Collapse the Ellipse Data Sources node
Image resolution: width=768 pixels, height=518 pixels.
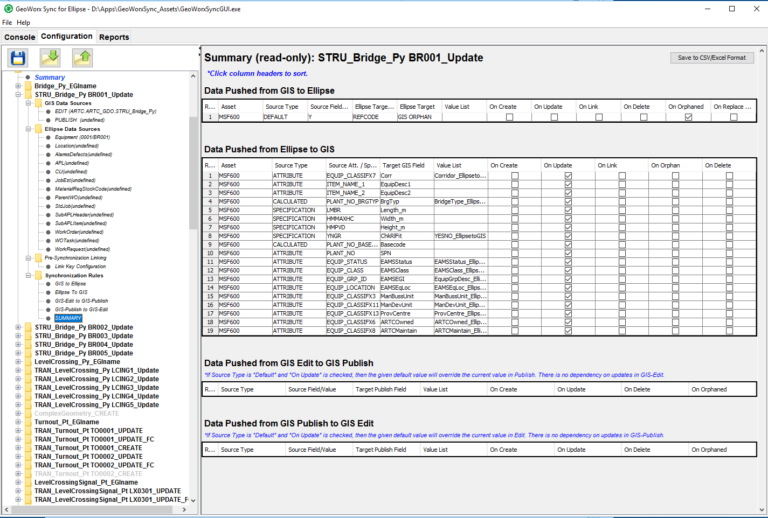[x=27, y=128]
